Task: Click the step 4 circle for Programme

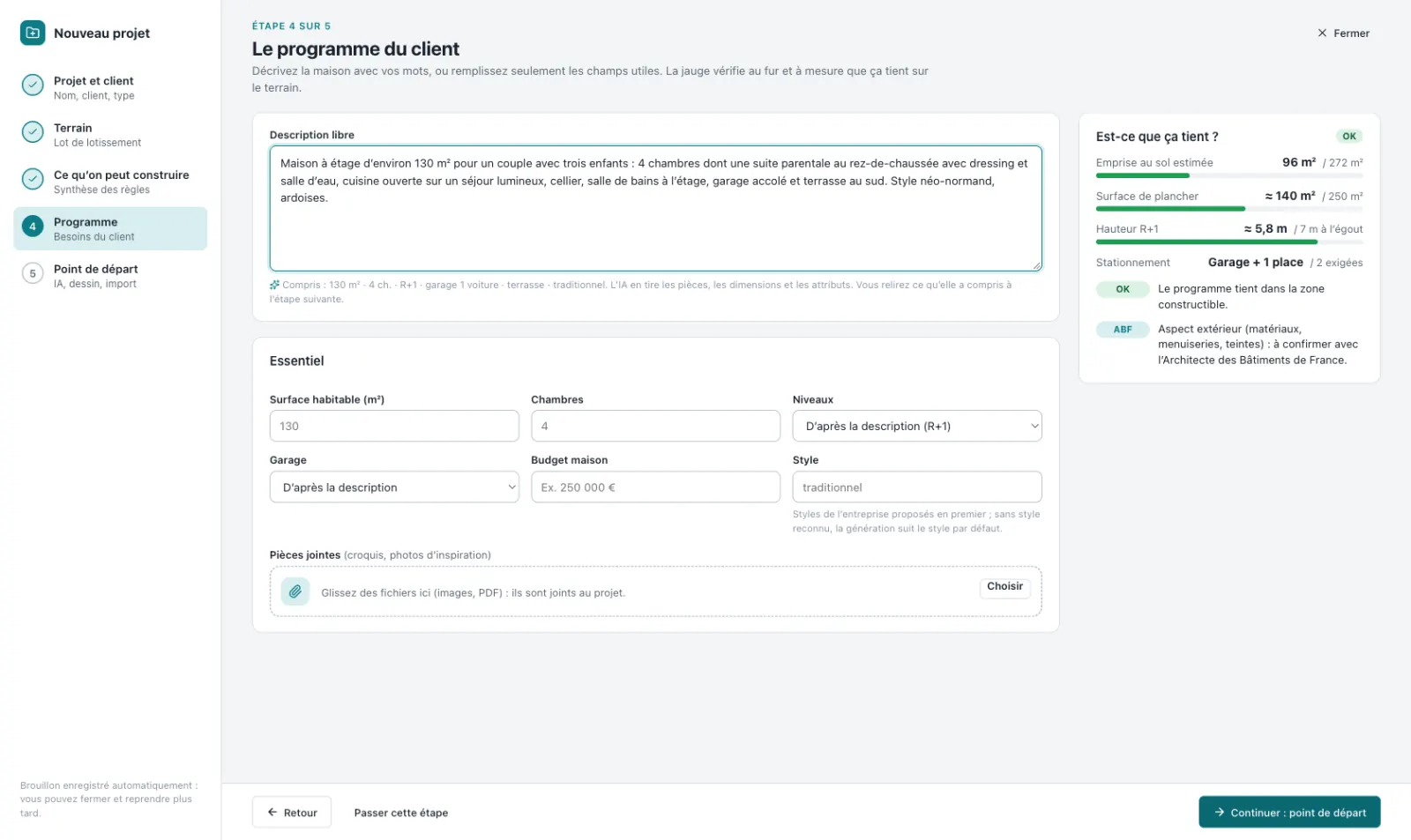Action: pyautogui.click(x=33, y=227)
